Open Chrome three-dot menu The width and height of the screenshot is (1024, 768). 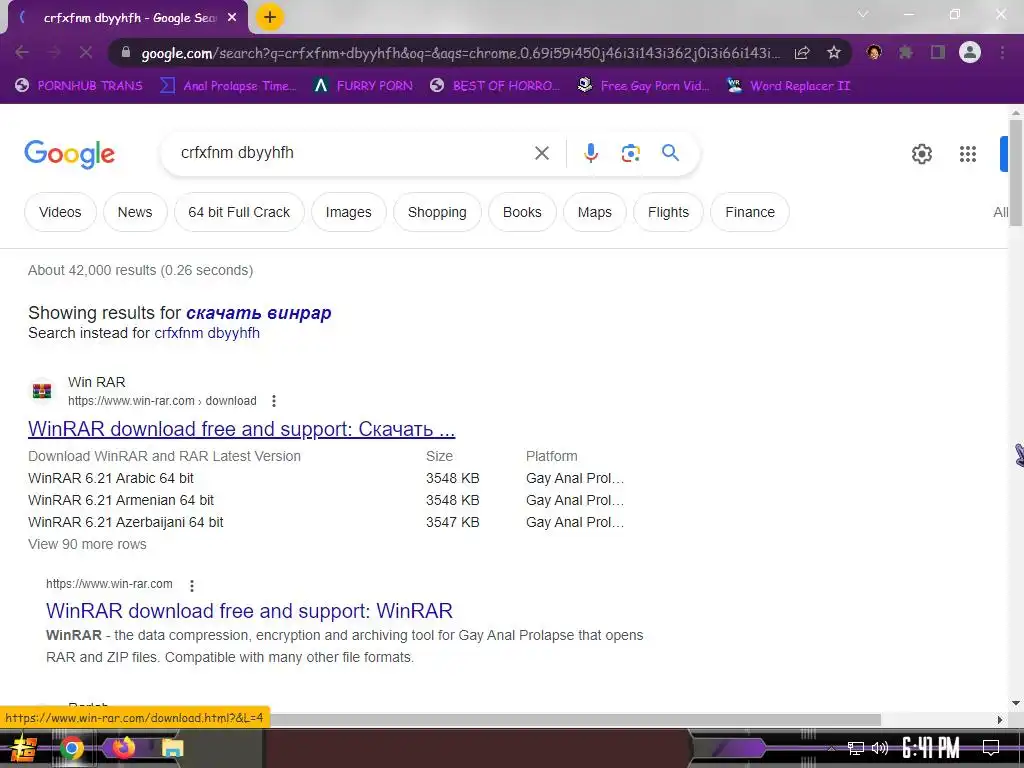[x=1002, y=52]
